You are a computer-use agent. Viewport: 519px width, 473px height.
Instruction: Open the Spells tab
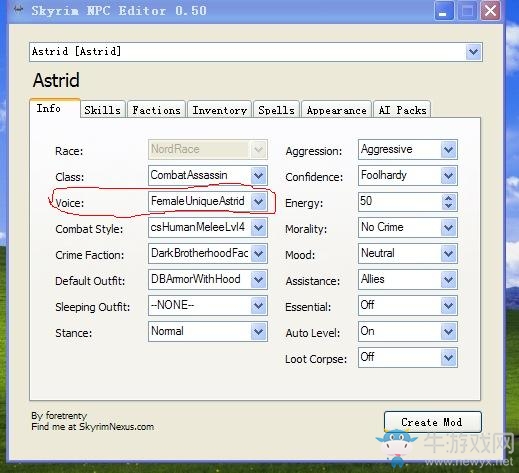(276, 110)
